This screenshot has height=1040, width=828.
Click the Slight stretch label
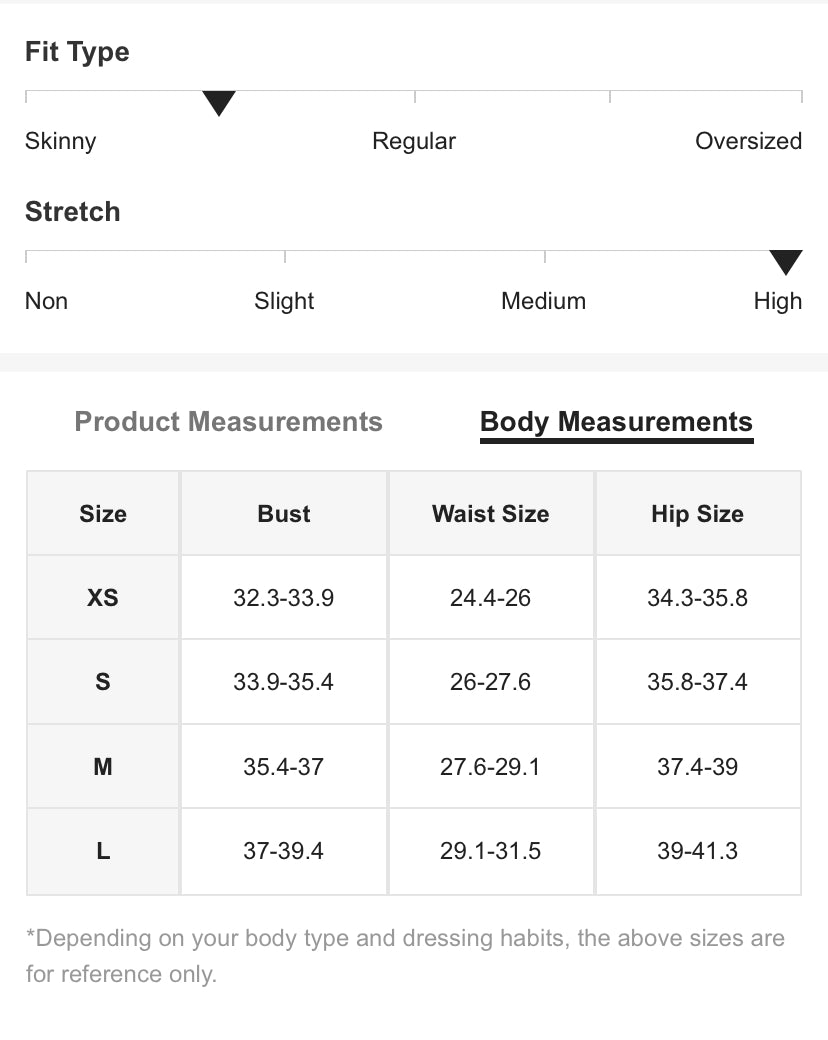click(284, 301)
